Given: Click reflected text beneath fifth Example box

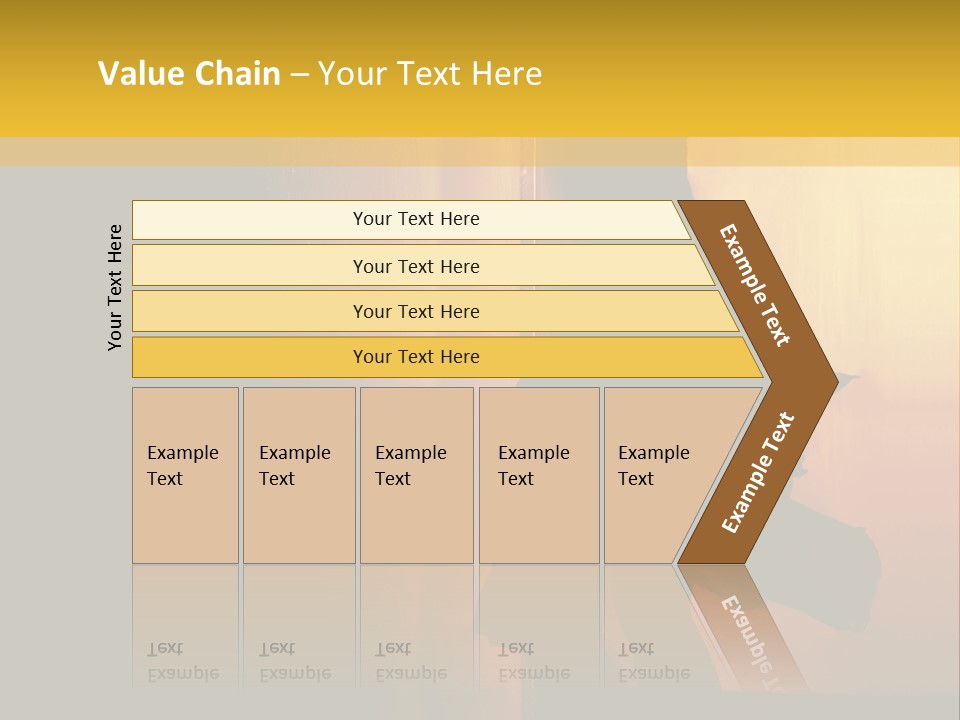Looking at the screenshot, I should click(653, 661).
